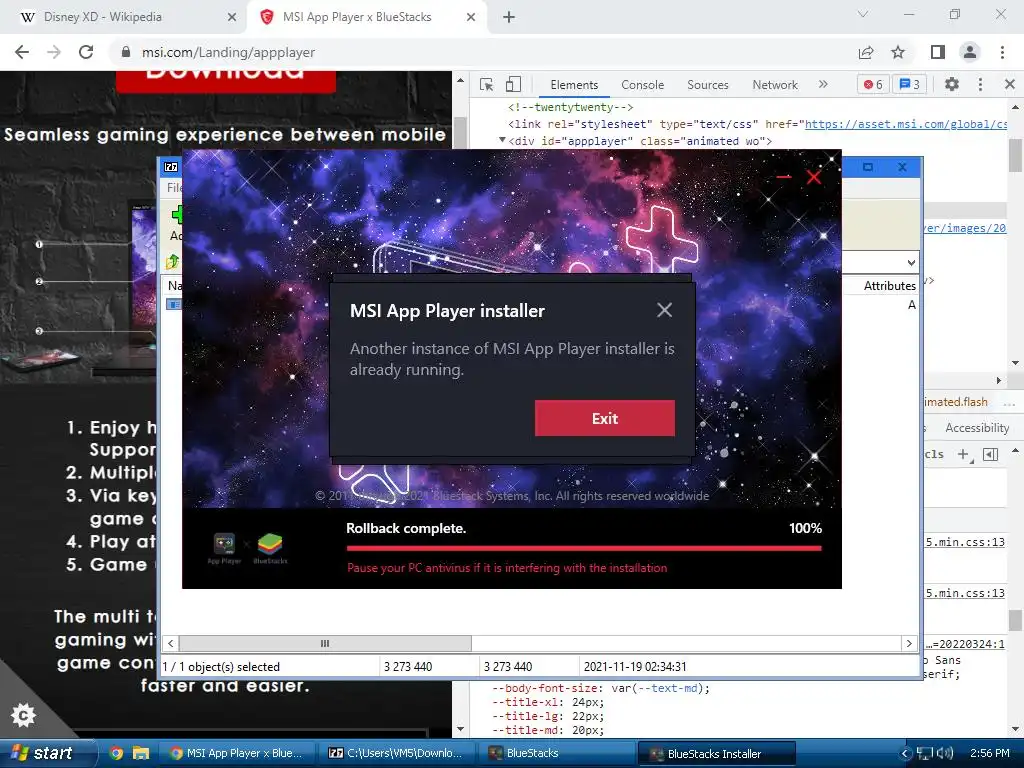Show more DevTools tabs chevron

[x=823, y=84]
